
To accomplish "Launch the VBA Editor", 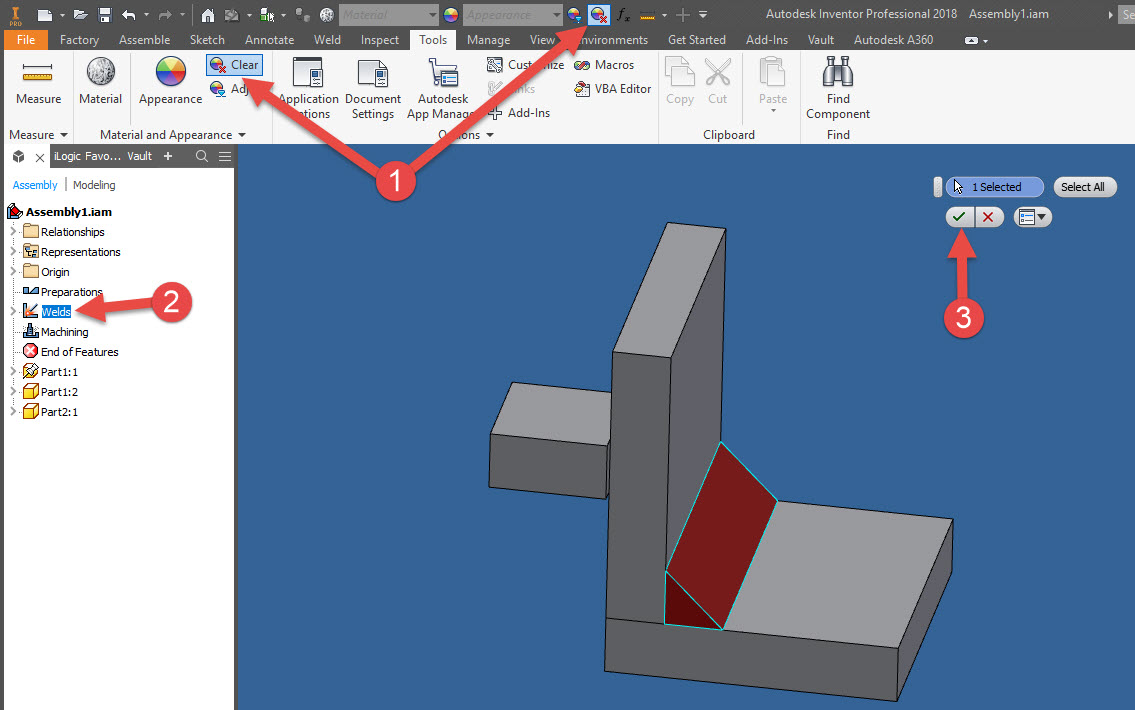I will coord(612,89).
